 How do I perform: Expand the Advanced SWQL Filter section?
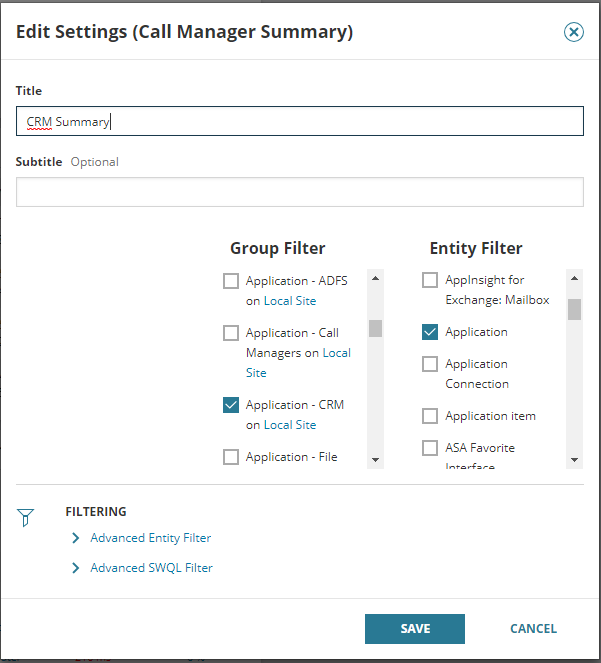click(151, 568)
